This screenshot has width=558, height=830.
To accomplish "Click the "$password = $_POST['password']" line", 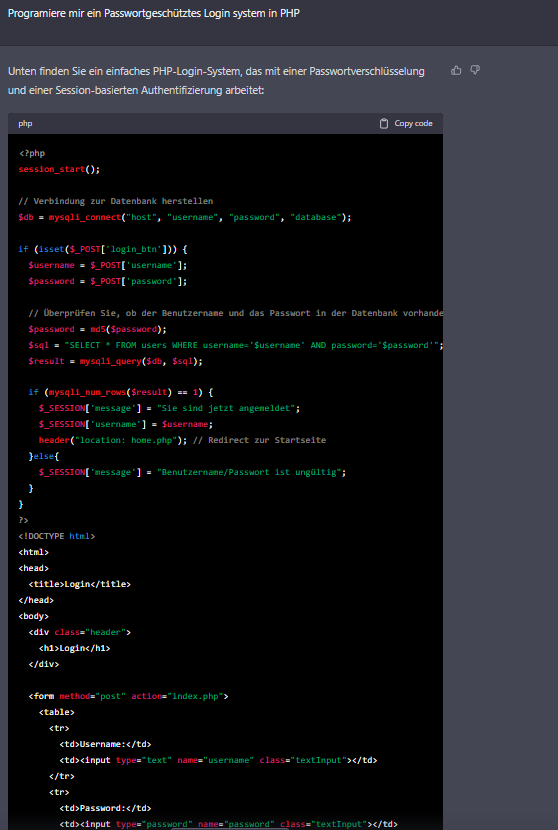I will pyautogui.click(x=108, y=281).
